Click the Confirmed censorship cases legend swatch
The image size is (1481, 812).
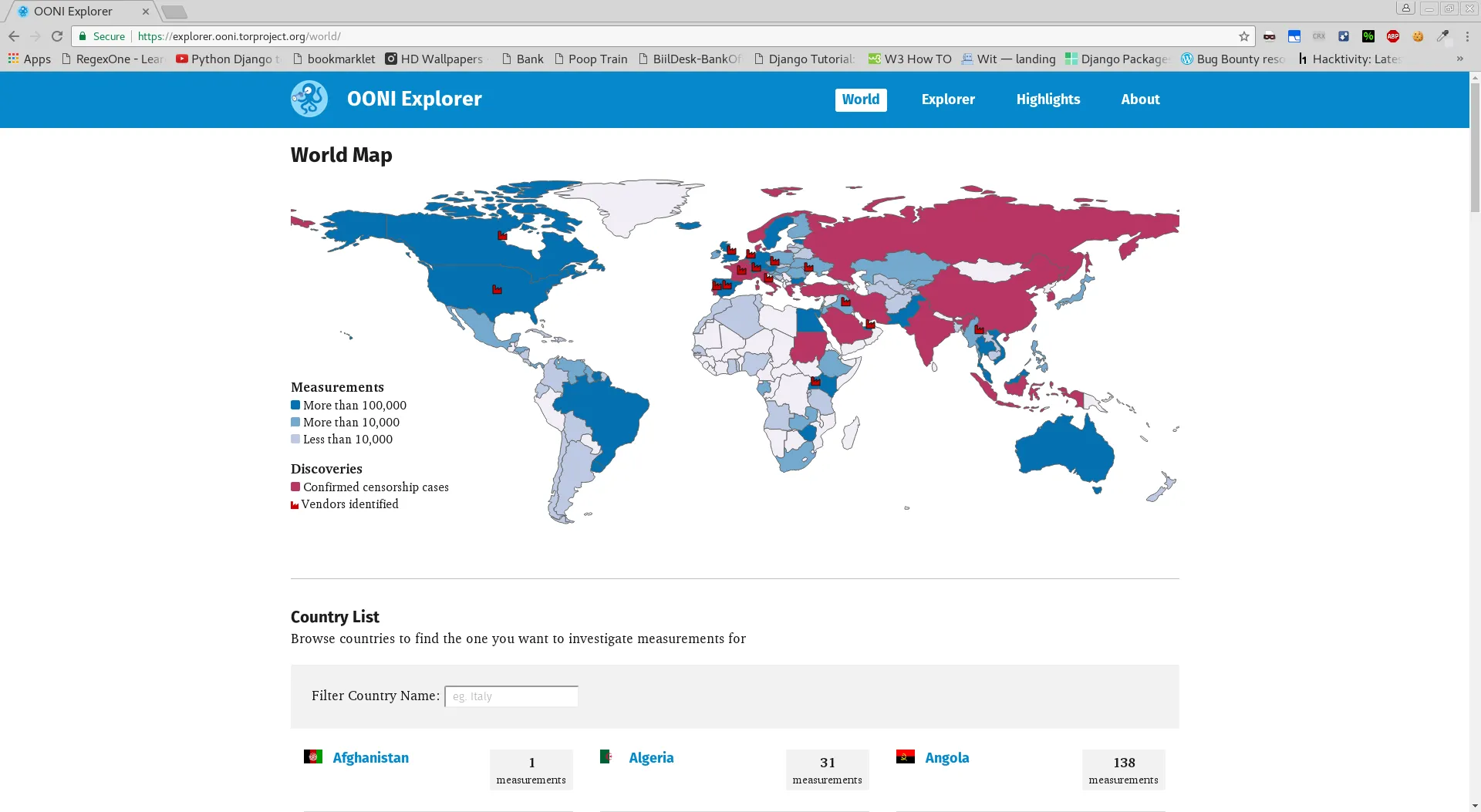pyautogui.click(x=295, y=487)
